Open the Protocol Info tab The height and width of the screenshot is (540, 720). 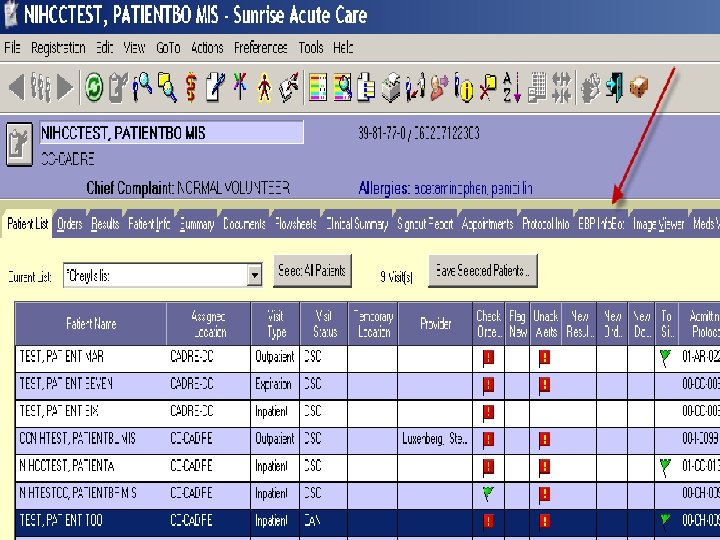pyautogui.click(x=546, y=224)
